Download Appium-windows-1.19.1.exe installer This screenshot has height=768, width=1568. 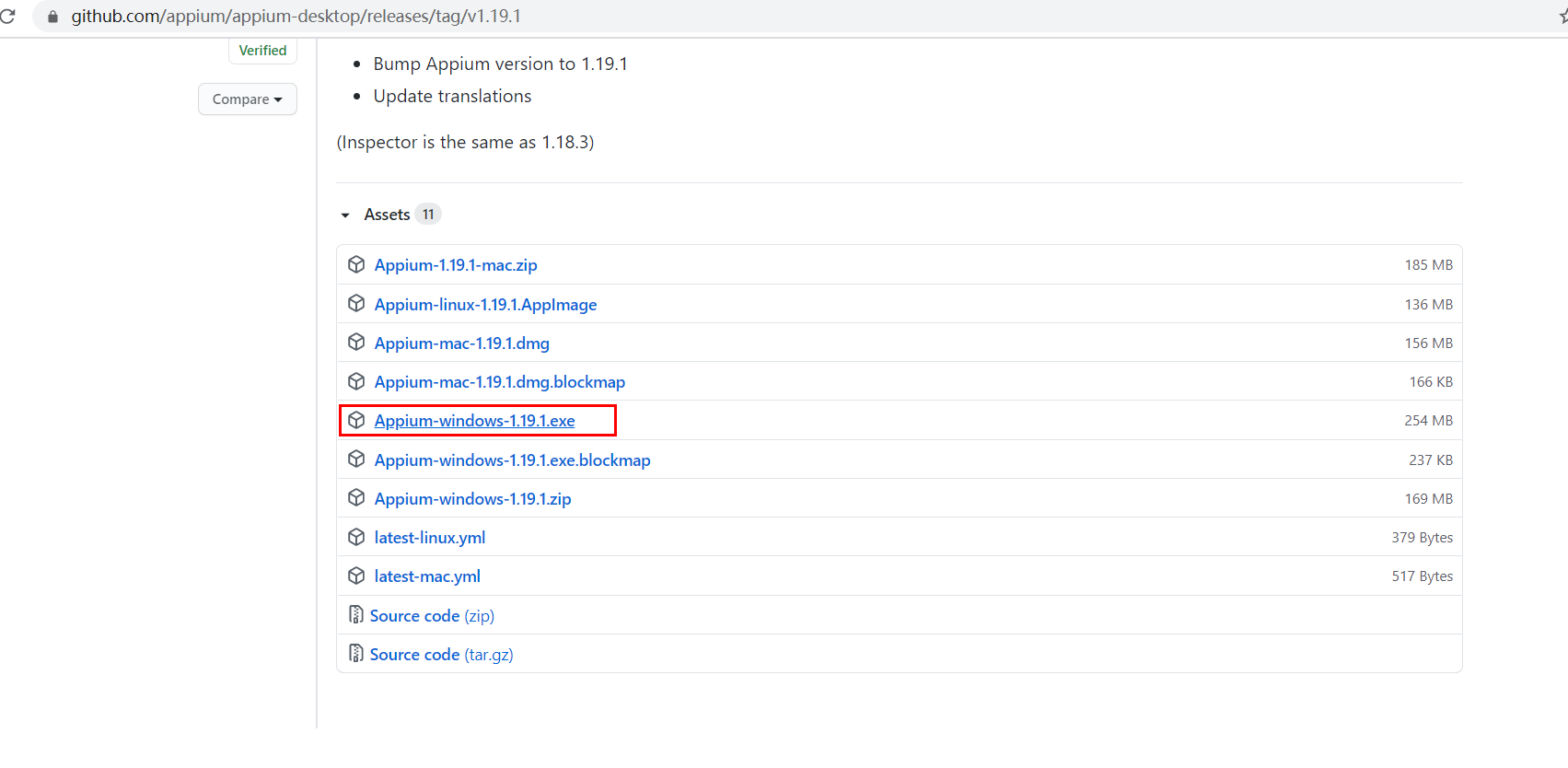point(474,421)
